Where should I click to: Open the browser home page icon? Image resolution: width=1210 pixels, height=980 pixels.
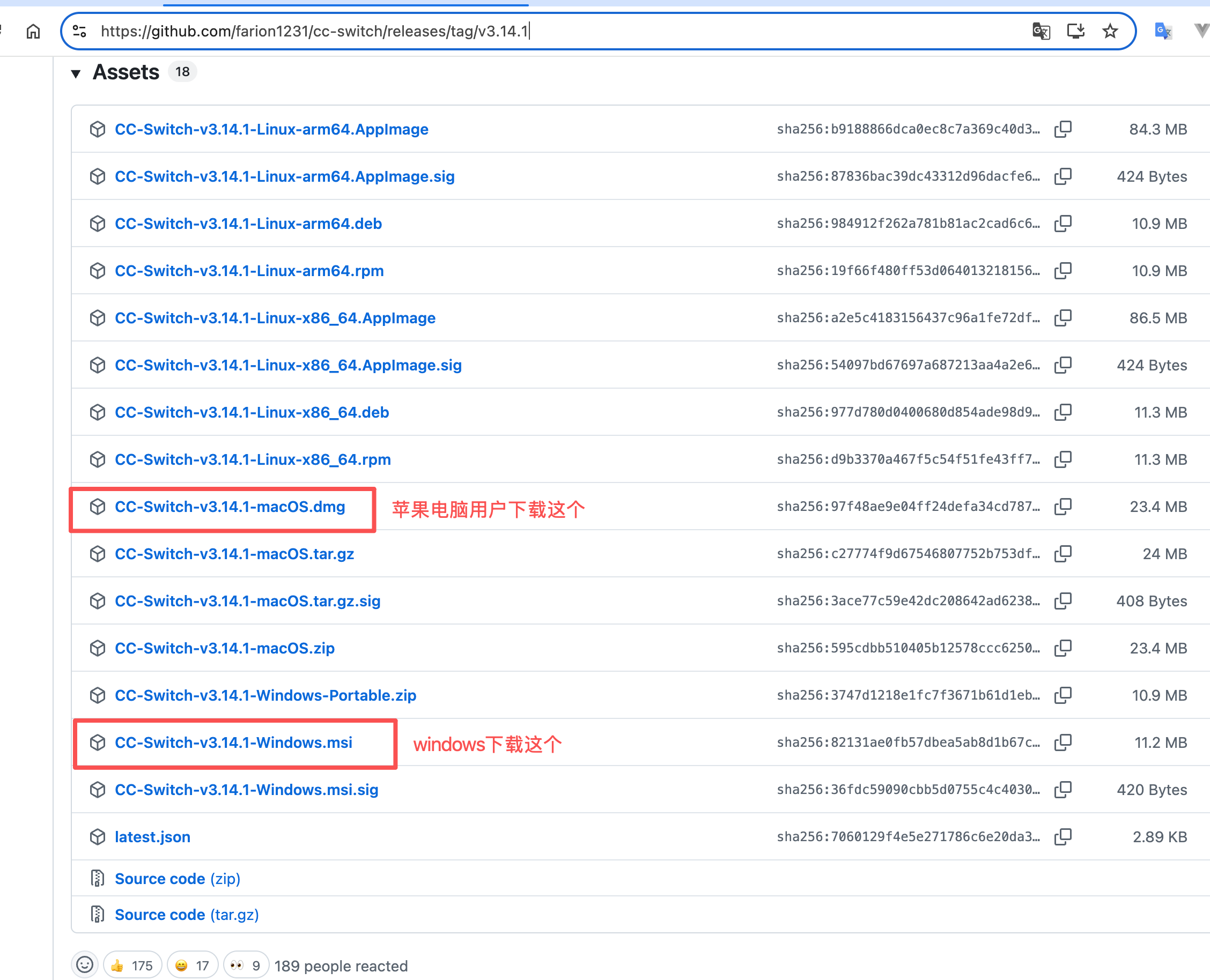pyautogui.click(x=33, y=31)
